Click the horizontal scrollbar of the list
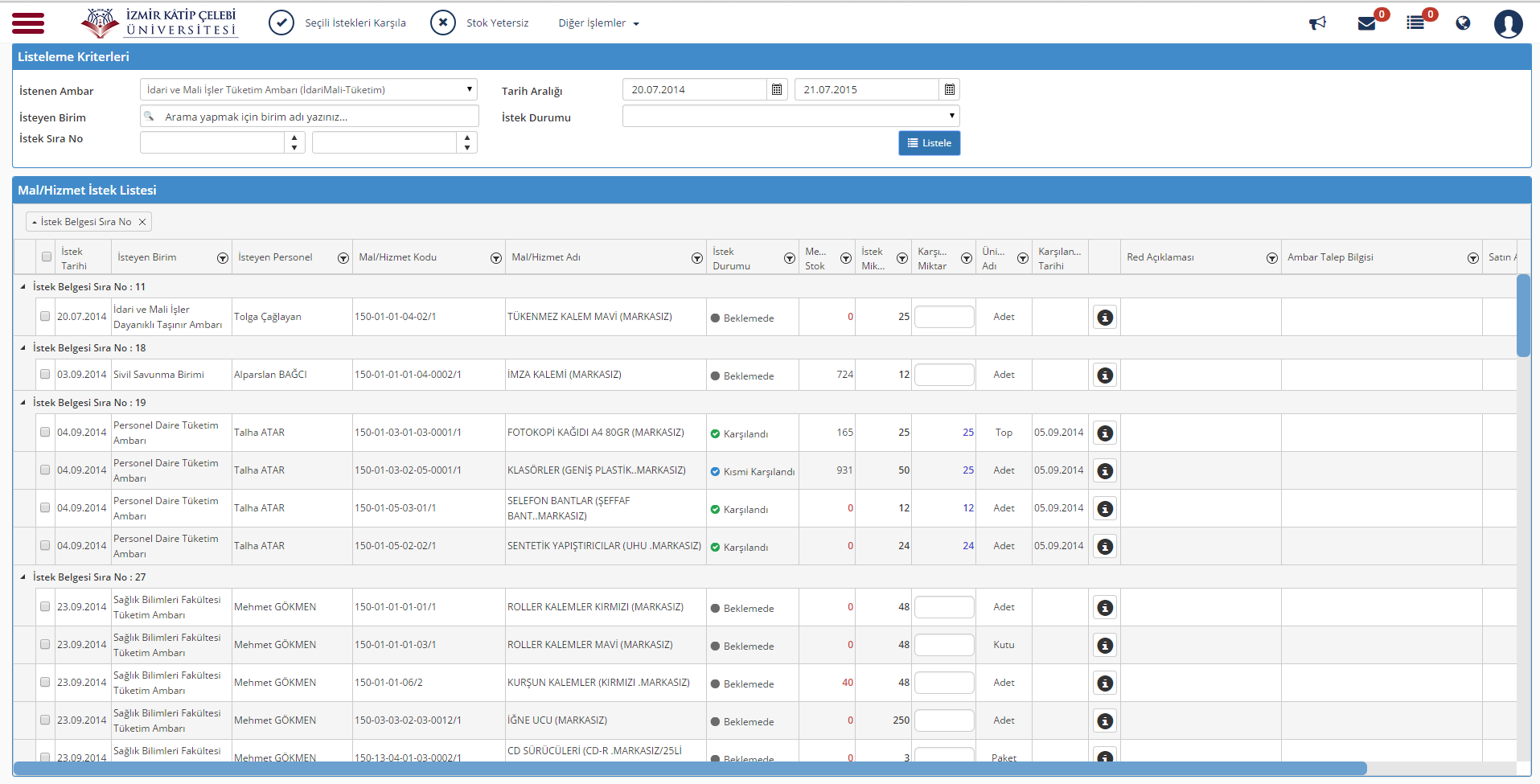This screenshot has height=784, width=1540. [690, 769]
